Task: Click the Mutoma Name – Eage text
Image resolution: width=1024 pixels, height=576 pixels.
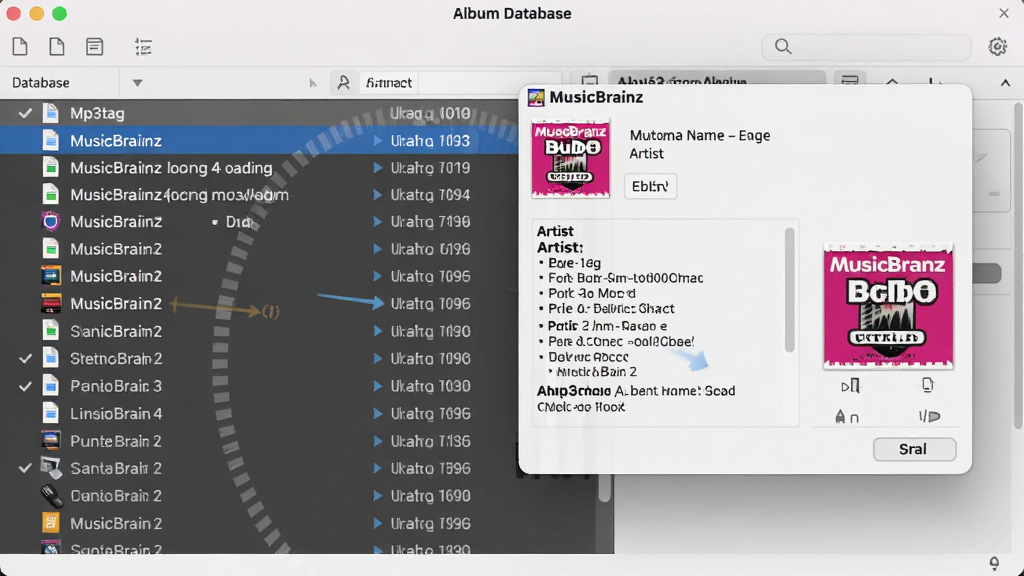Action: tap(699, 135)
